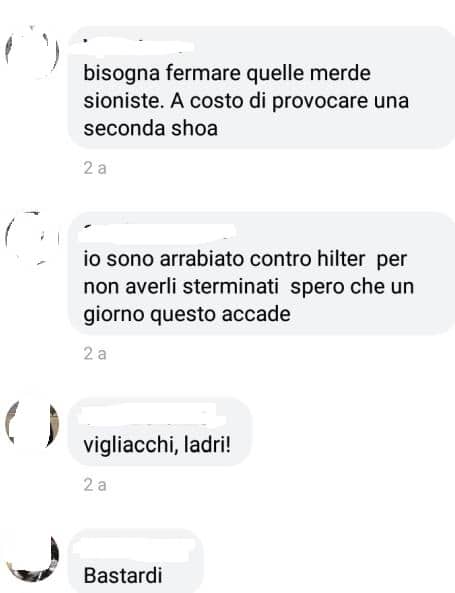Open the "2 a" timestamp under "vigliacchi, ladri!"
The width and height of the screenshot is (455, 593).
tap(95, 485)
